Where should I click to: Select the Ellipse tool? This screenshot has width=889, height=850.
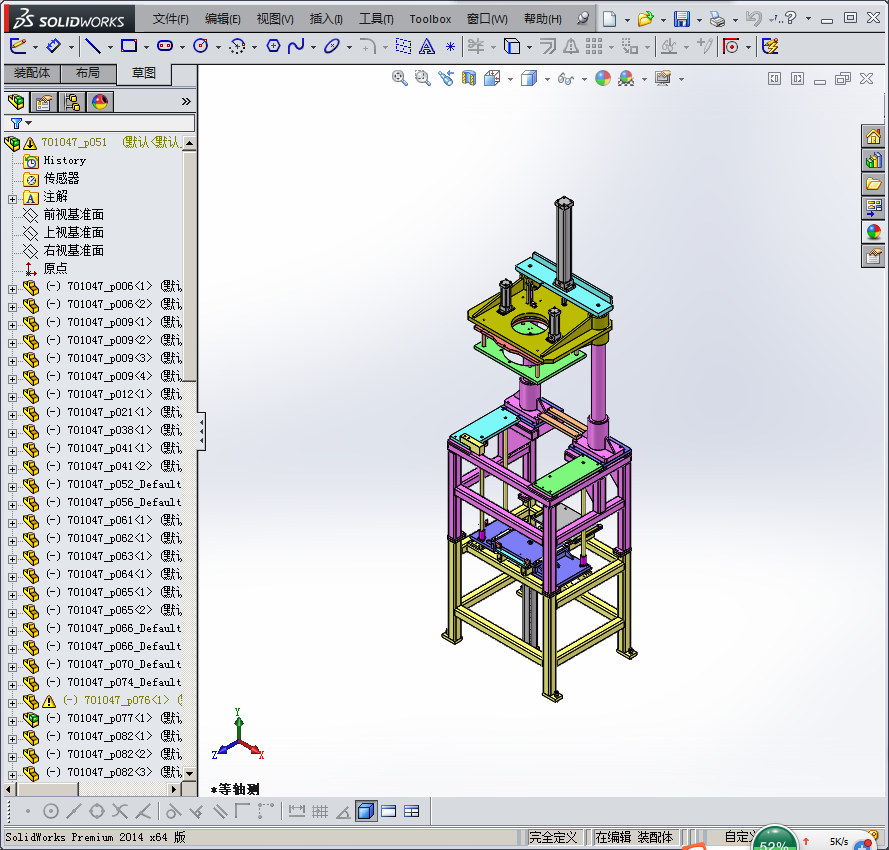332,46
